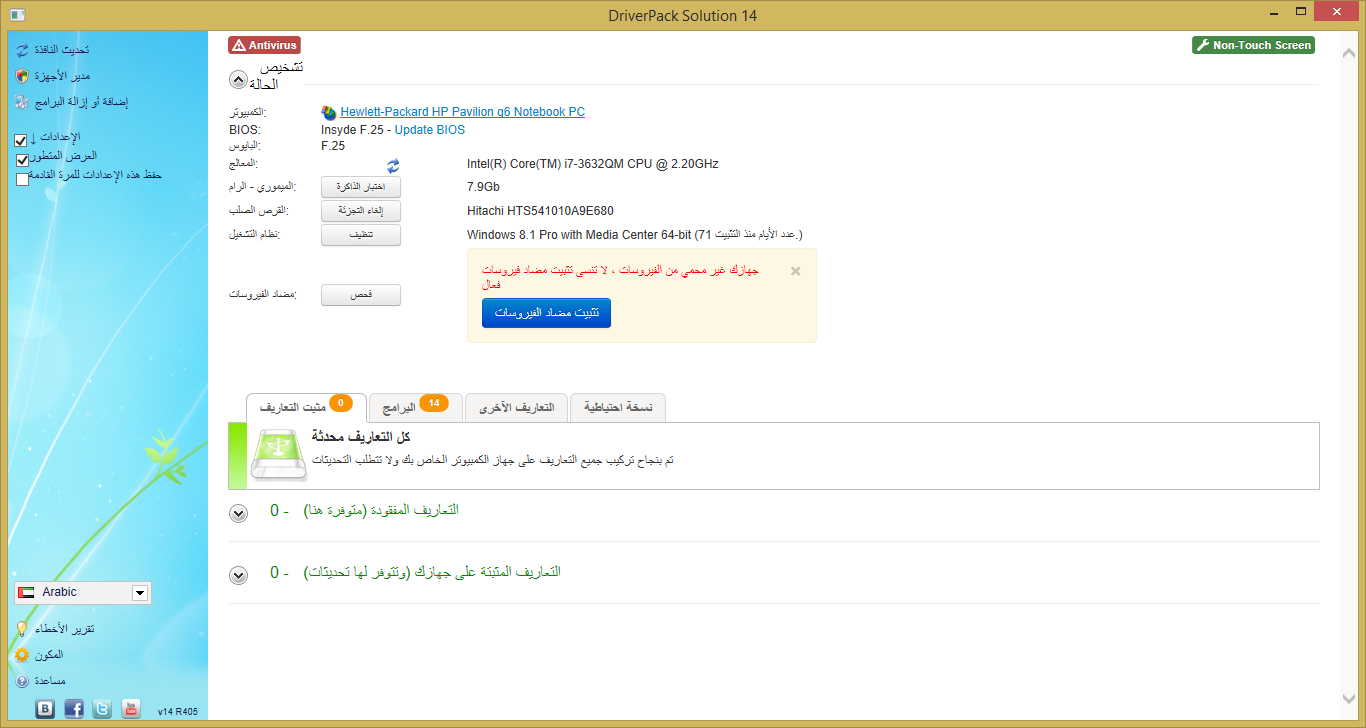
Task: Click the Insyde F.25 BIOS text
Action: coord(355,130)
